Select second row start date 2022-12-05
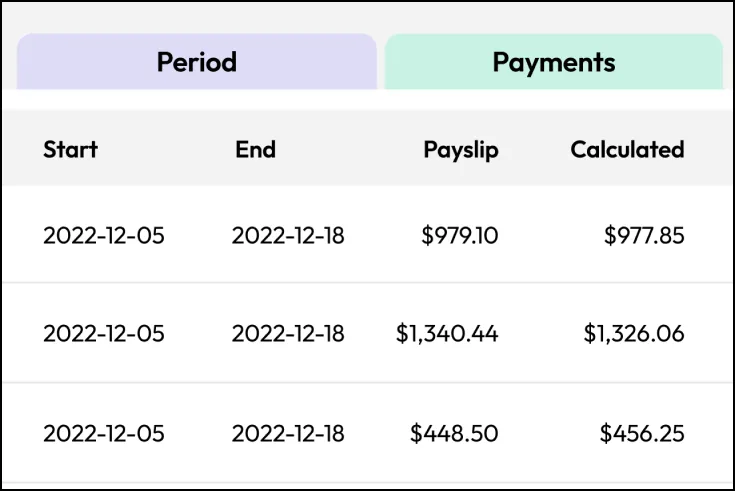Screen dimensions: 735x491 (104, 334)
